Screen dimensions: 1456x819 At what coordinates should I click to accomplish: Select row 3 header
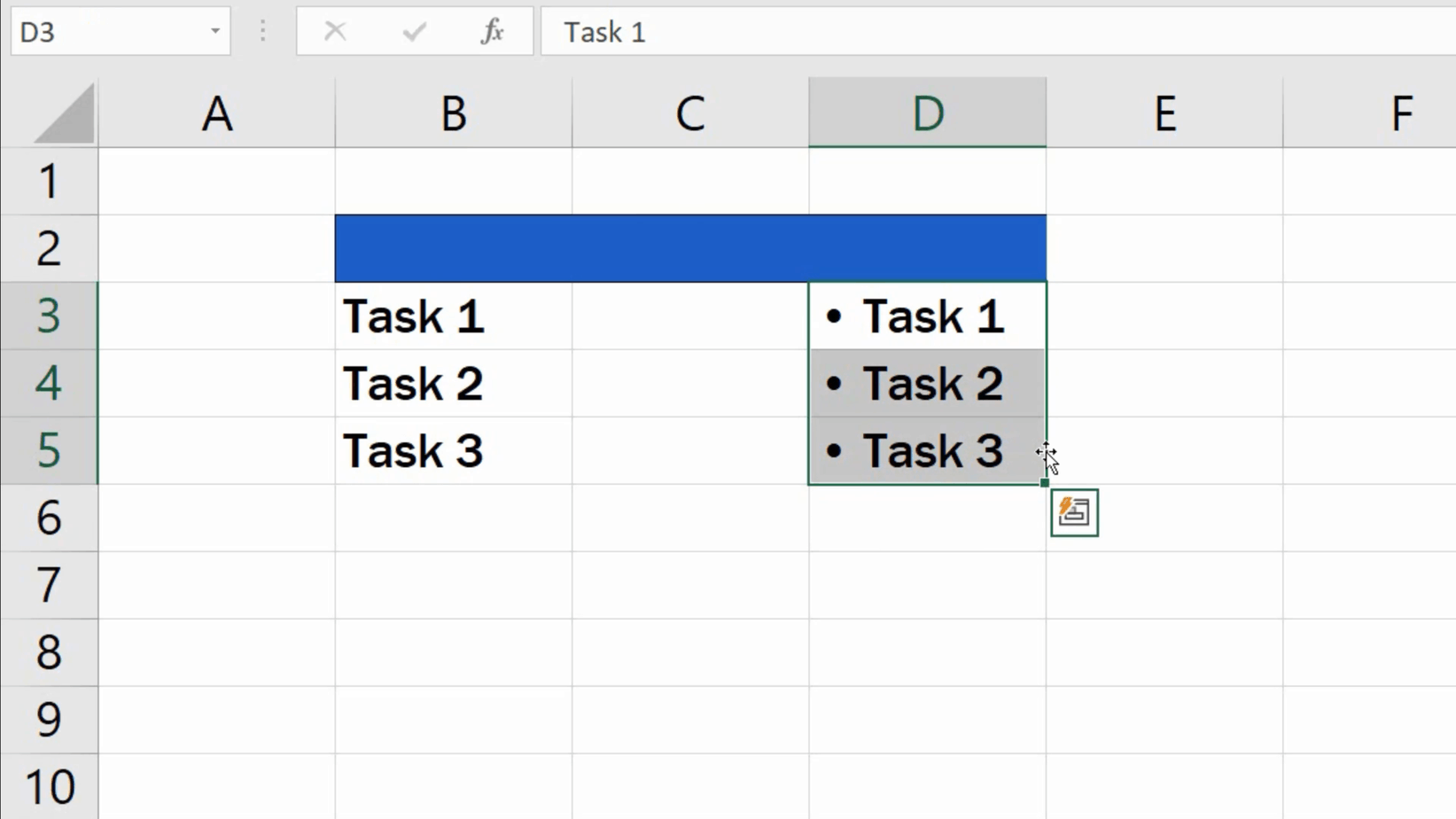click(50, 316)
